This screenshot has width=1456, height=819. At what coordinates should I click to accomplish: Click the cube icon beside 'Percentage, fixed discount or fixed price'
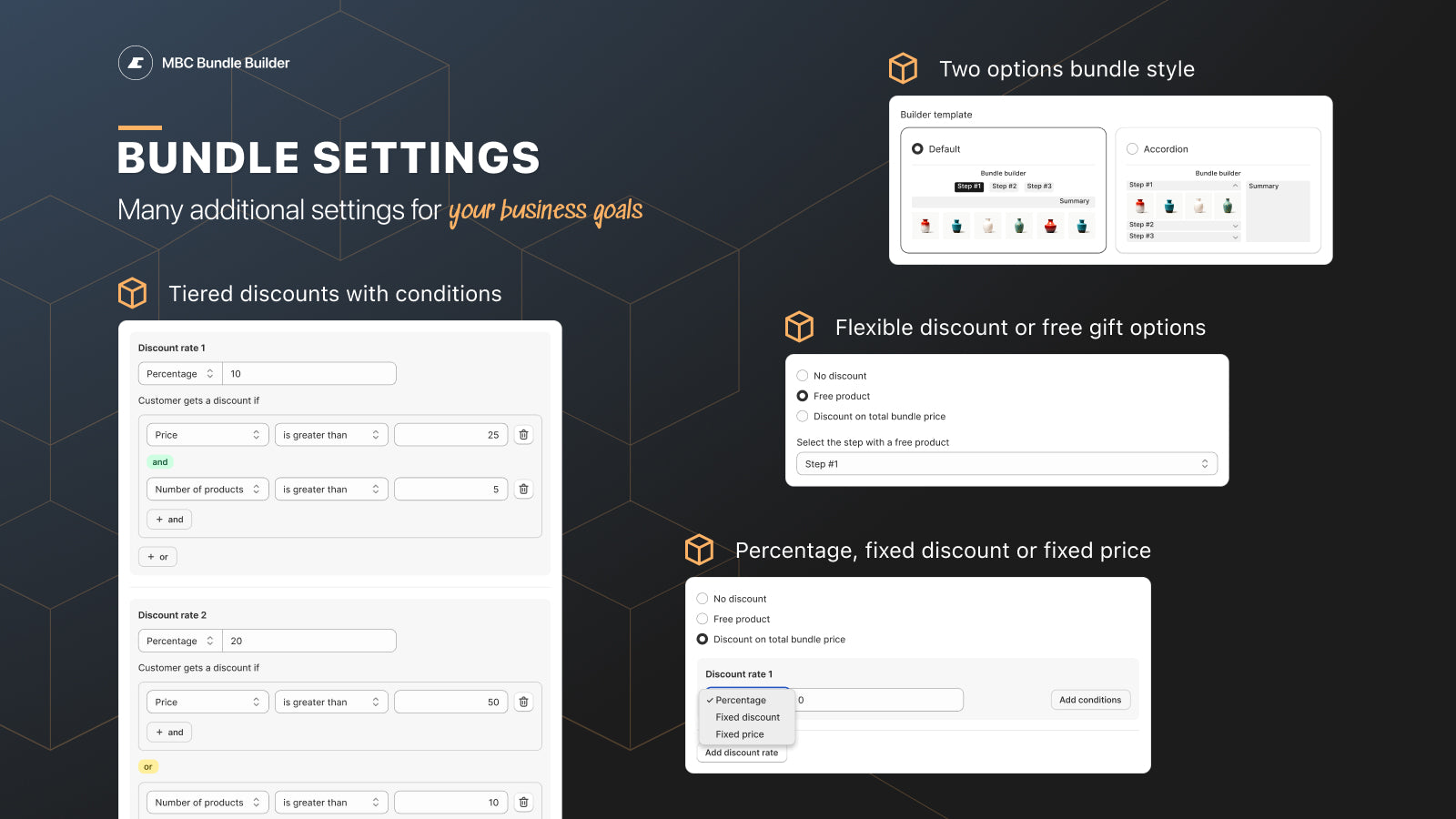(699, 550)
